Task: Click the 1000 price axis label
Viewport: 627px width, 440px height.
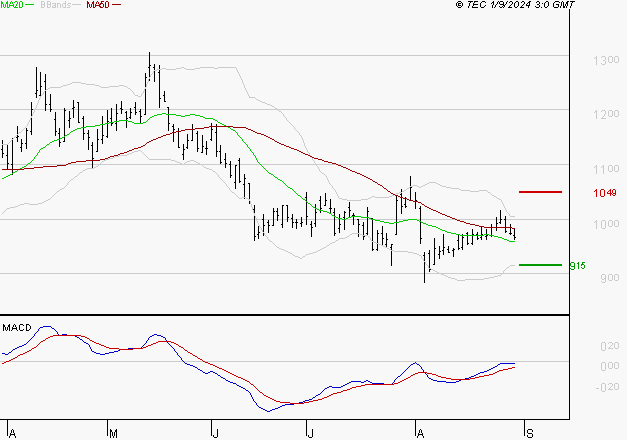Action: coord(606,224)
